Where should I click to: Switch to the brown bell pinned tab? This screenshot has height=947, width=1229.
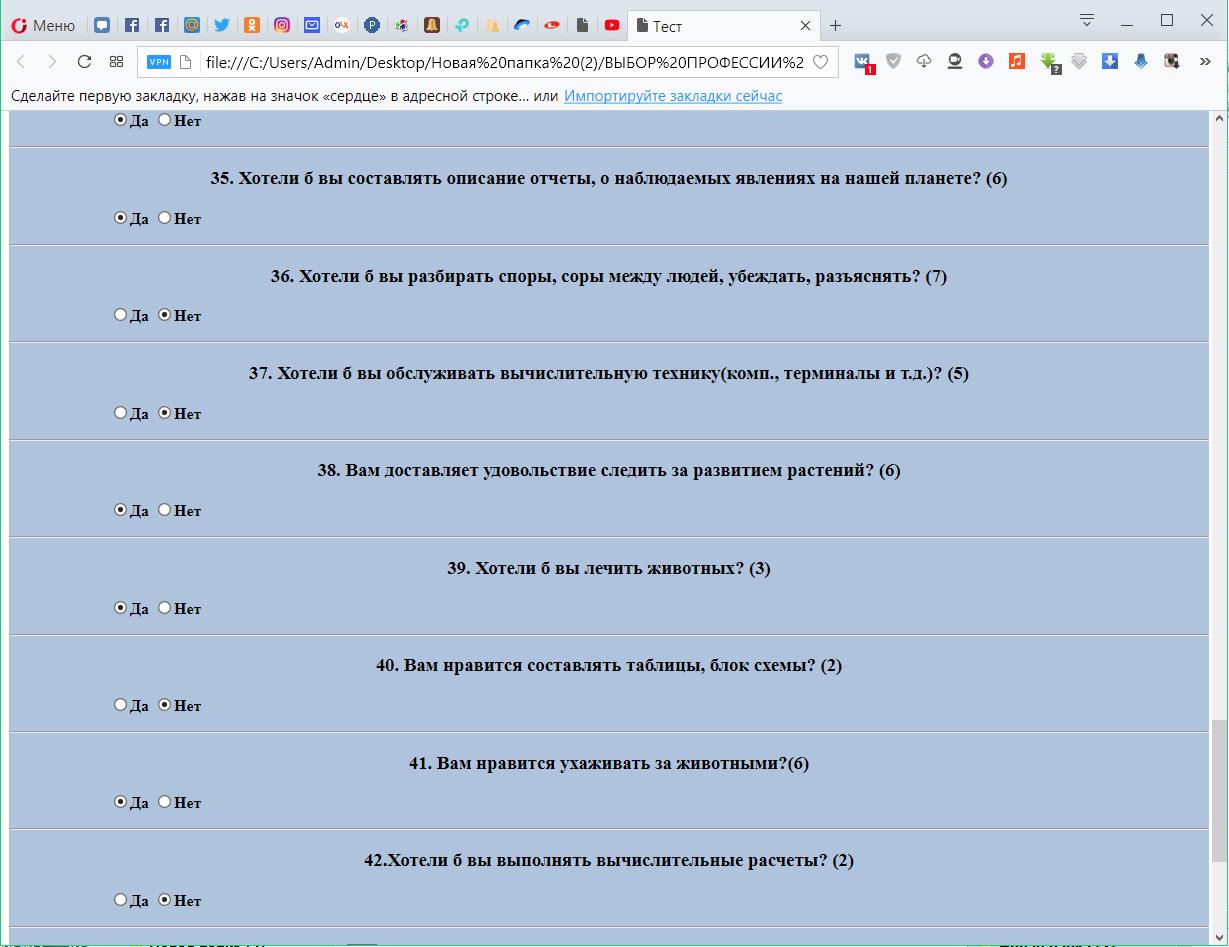432,26
